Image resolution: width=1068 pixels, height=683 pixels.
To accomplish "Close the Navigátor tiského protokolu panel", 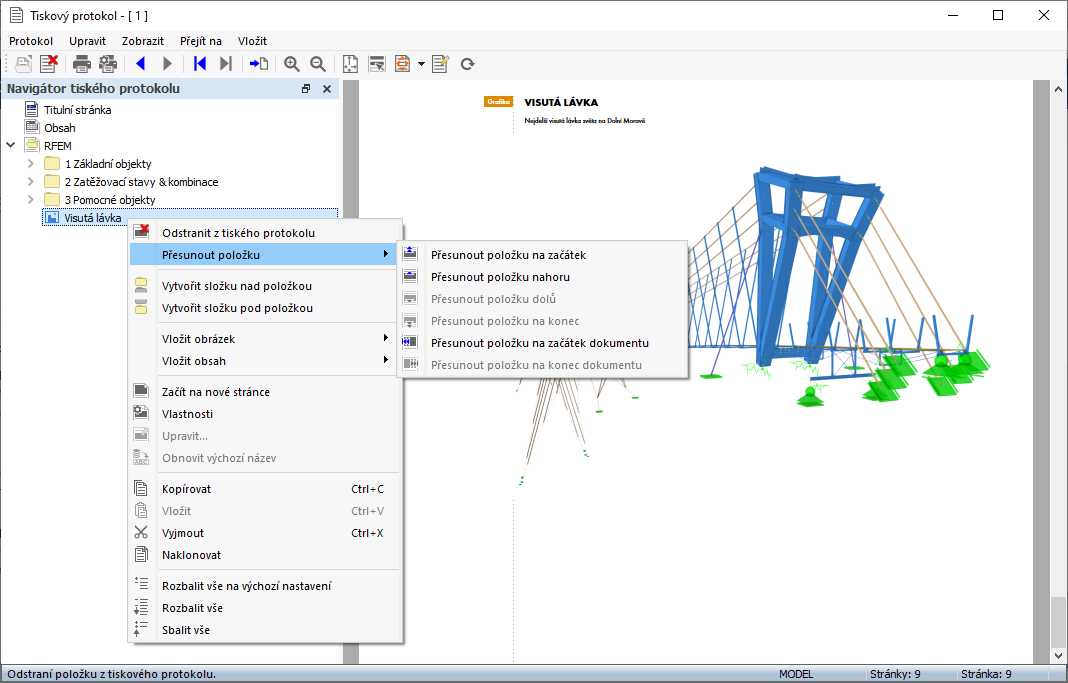I will (x=327, y=89).
